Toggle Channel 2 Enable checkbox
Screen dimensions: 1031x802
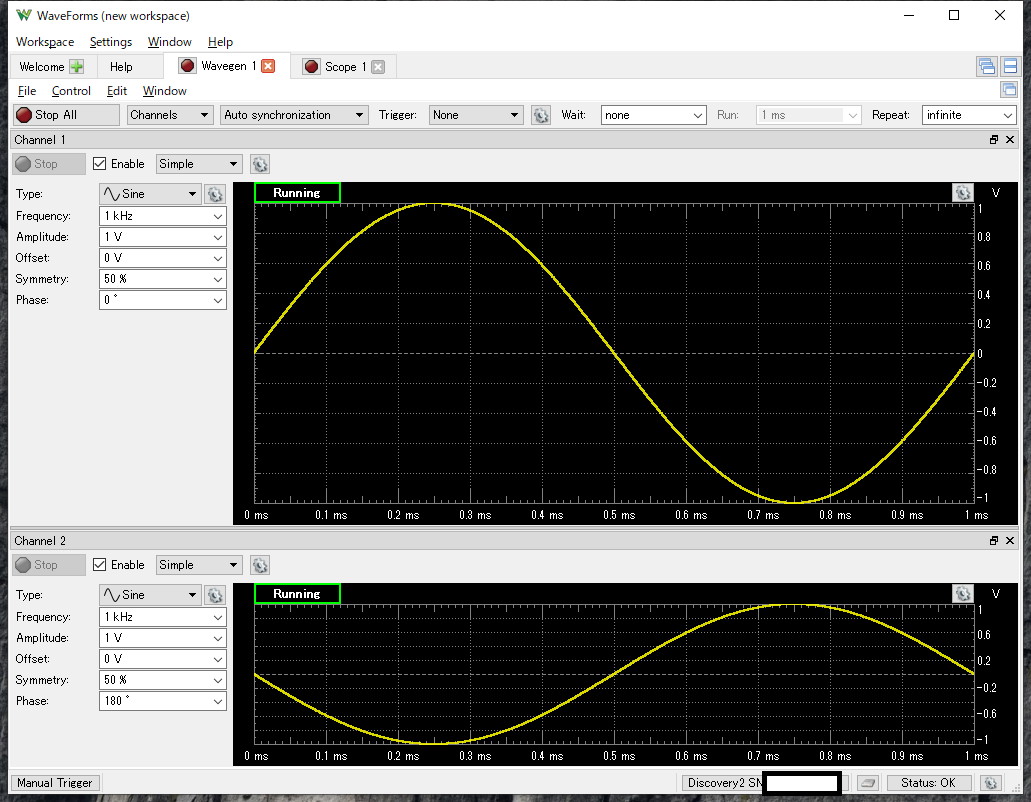click(x=99, y=565)
